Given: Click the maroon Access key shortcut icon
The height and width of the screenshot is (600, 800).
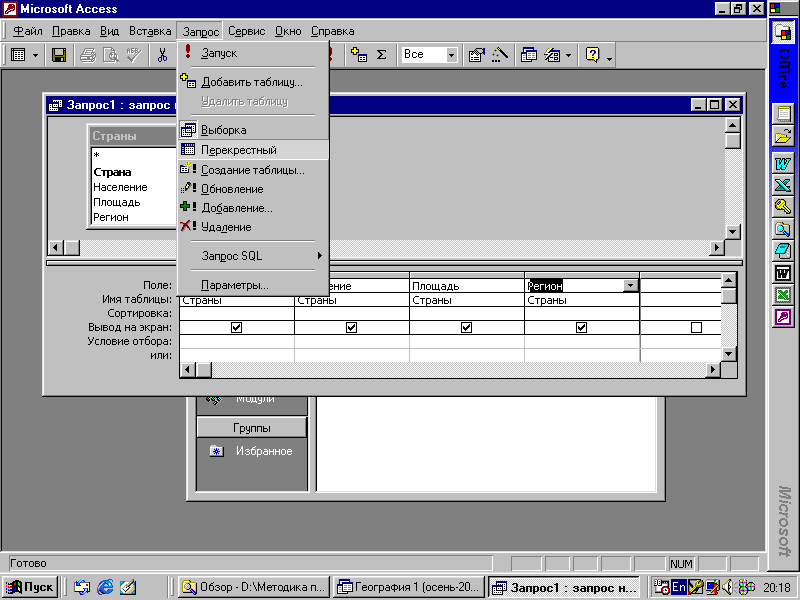Looking at the screenshot, I should [783, 317].
